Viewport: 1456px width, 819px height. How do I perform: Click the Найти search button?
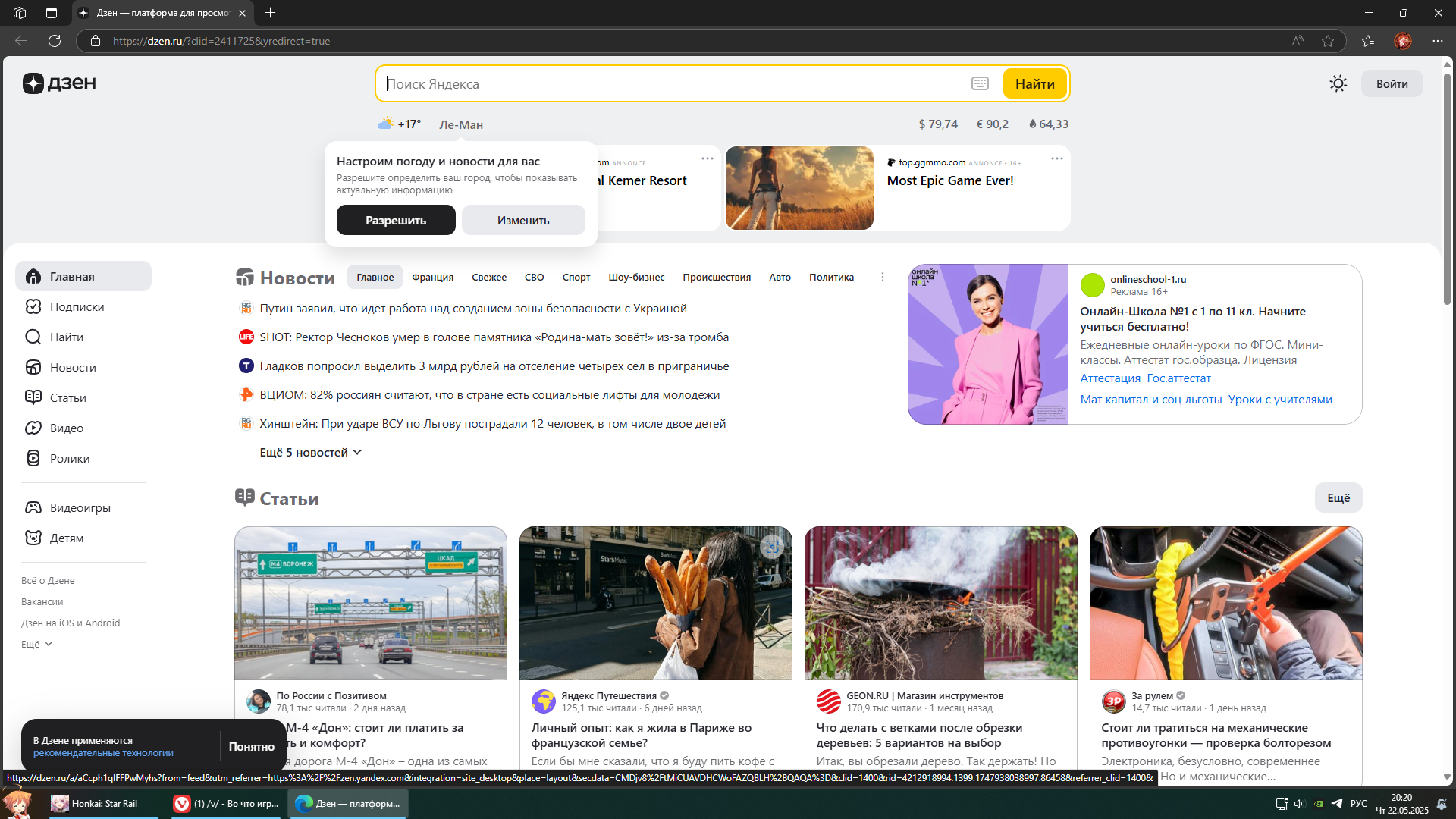click(1035, 83)
